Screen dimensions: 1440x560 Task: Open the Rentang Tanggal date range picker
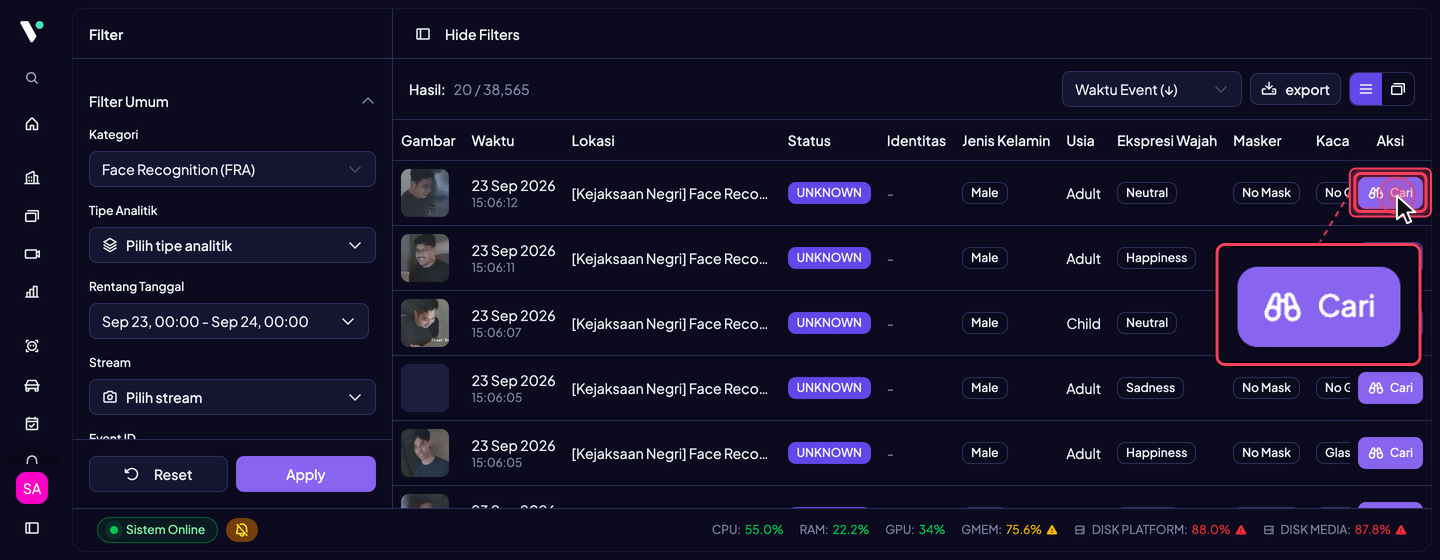point(229,321)
